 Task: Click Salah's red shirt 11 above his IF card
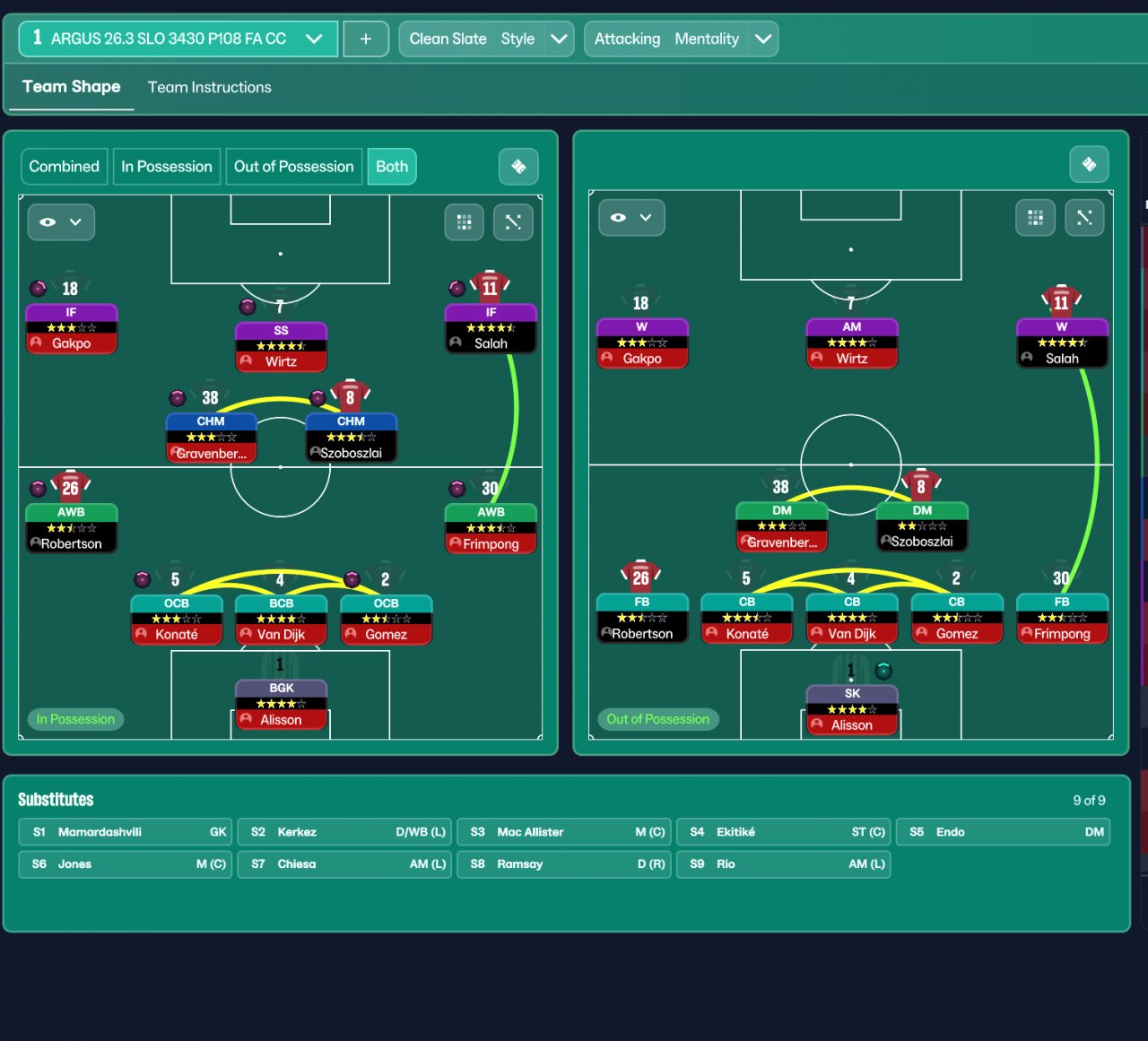click(490, 287)
